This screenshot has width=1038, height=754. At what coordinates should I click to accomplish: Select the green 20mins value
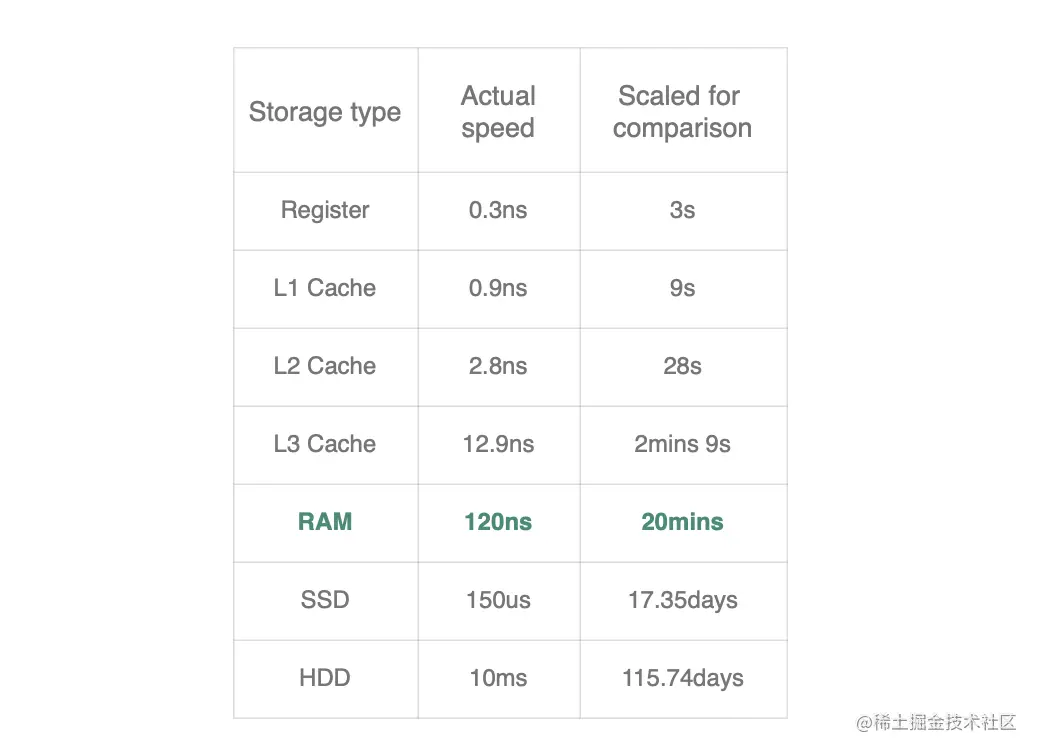[x=683, y=522]
